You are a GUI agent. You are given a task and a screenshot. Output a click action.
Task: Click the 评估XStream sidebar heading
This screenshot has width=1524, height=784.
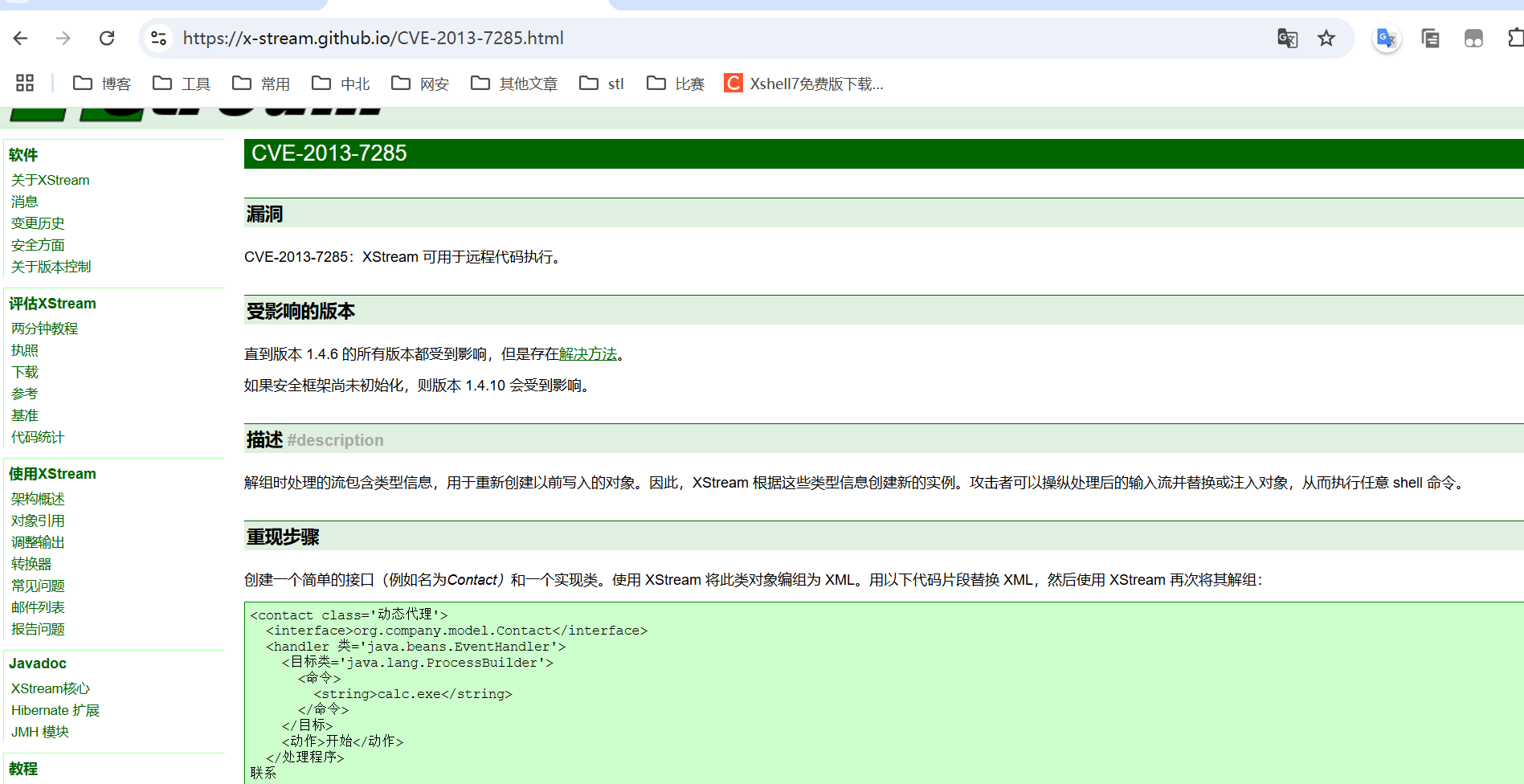[x=52, y=304]
